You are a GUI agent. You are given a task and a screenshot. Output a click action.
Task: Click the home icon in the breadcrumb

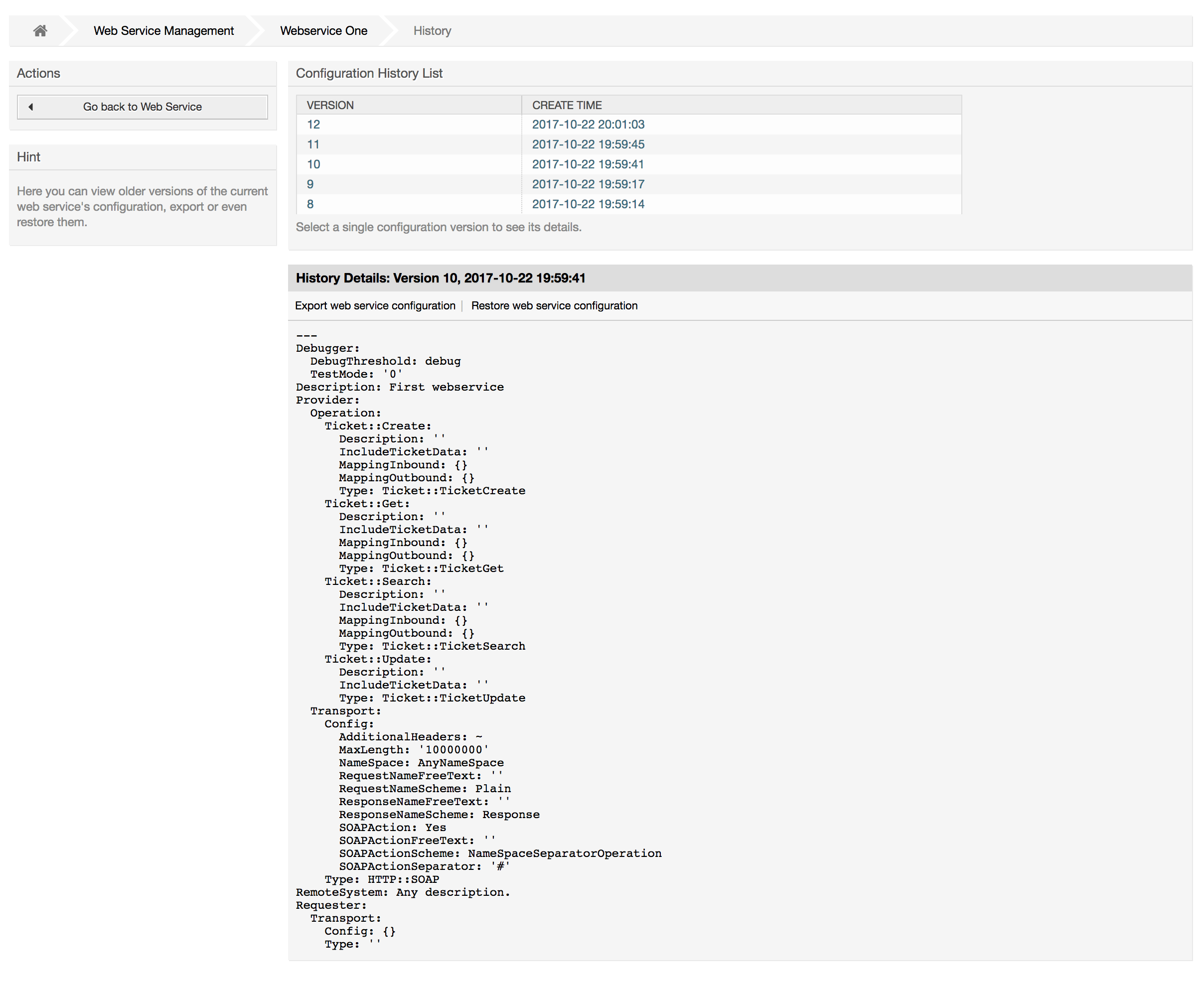(40, 30)
